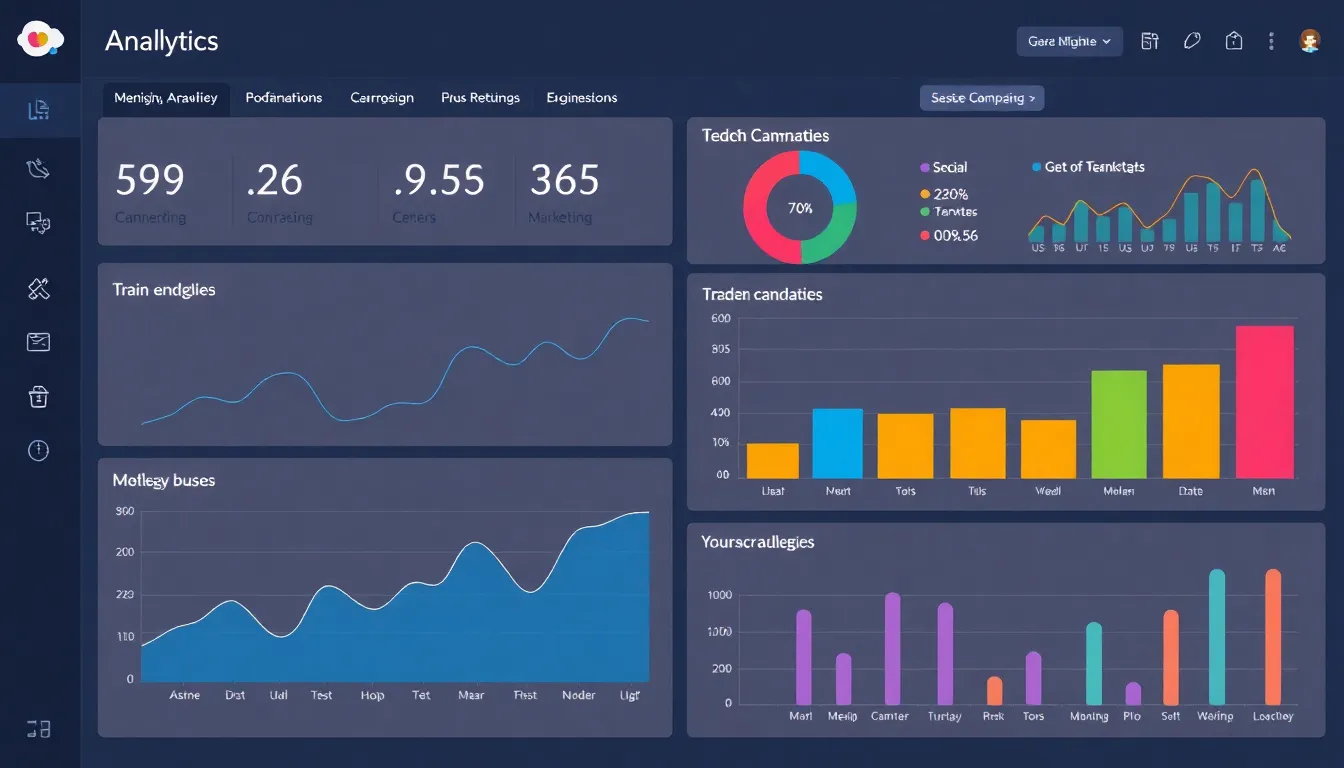
Task: Click the clock/history icon in the sidebar
Action: pos(38,450)
